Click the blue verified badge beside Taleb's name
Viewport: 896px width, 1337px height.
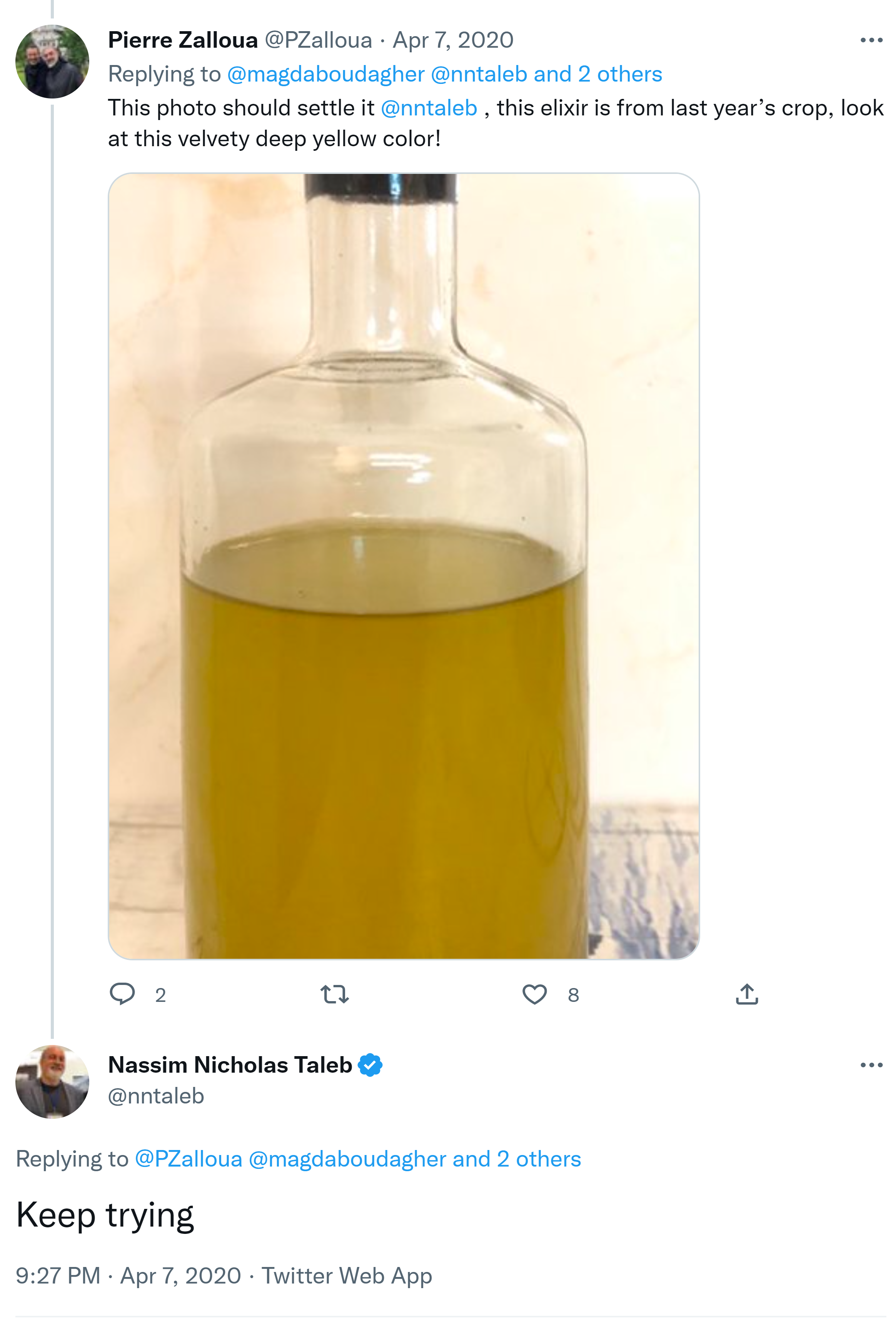(370, 1065)
